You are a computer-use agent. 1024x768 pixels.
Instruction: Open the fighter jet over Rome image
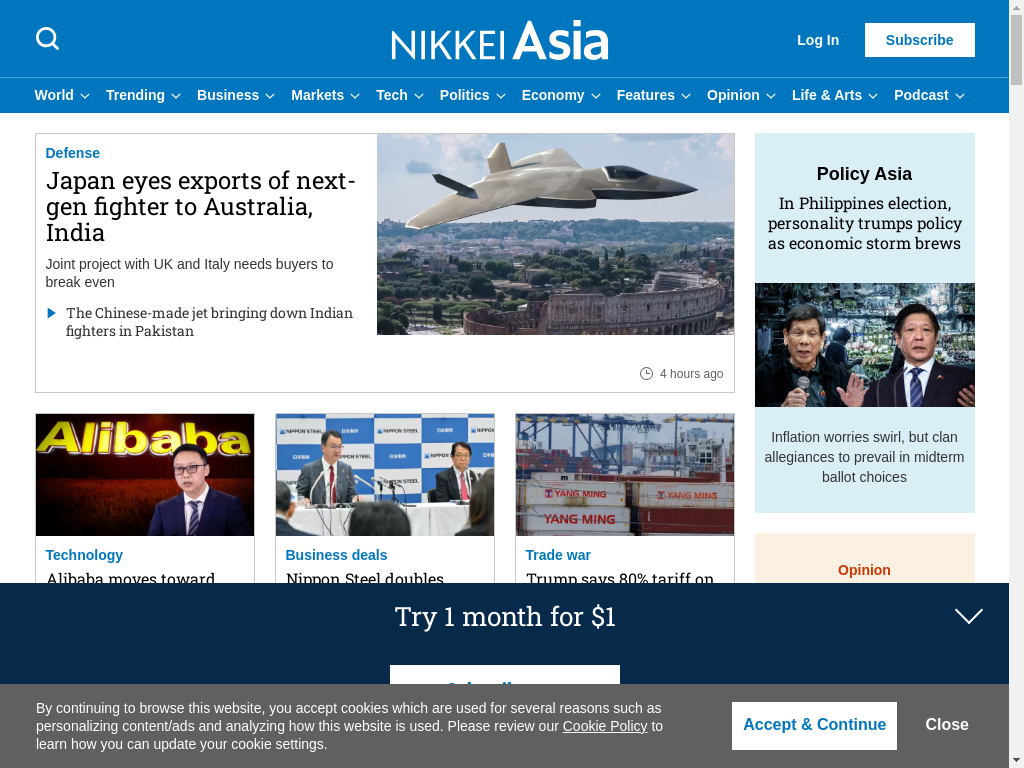[x=556, y=234]
